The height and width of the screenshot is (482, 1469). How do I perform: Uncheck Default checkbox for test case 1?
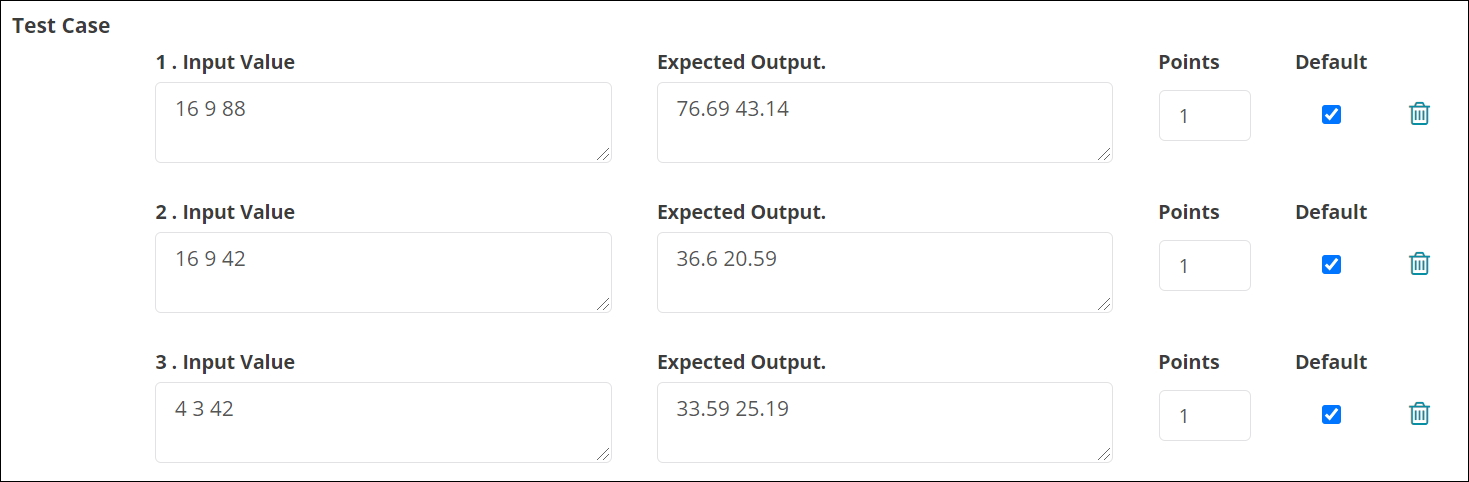1331,115
